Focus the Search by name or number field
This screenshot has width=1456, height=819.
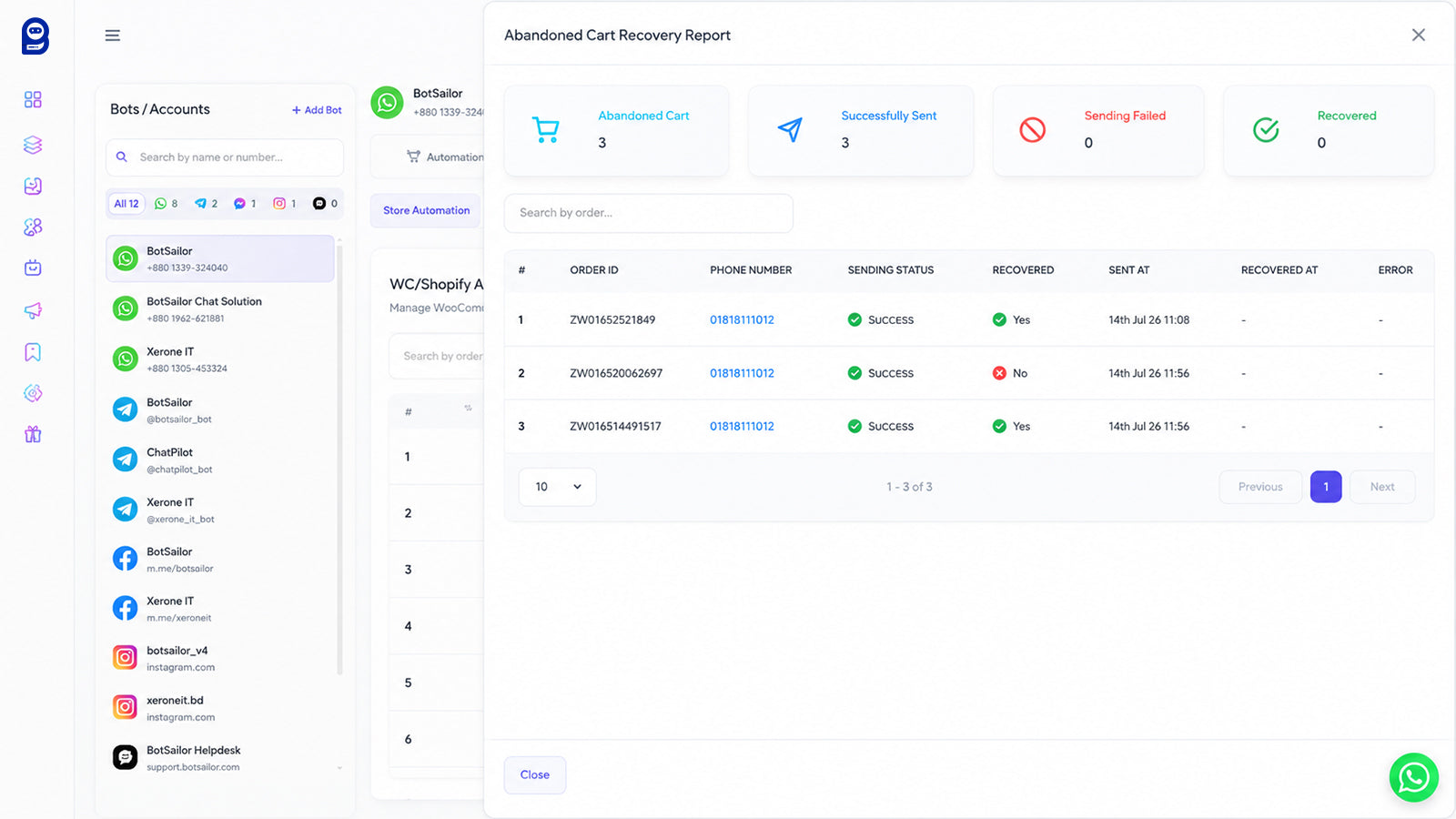point(225,157)
